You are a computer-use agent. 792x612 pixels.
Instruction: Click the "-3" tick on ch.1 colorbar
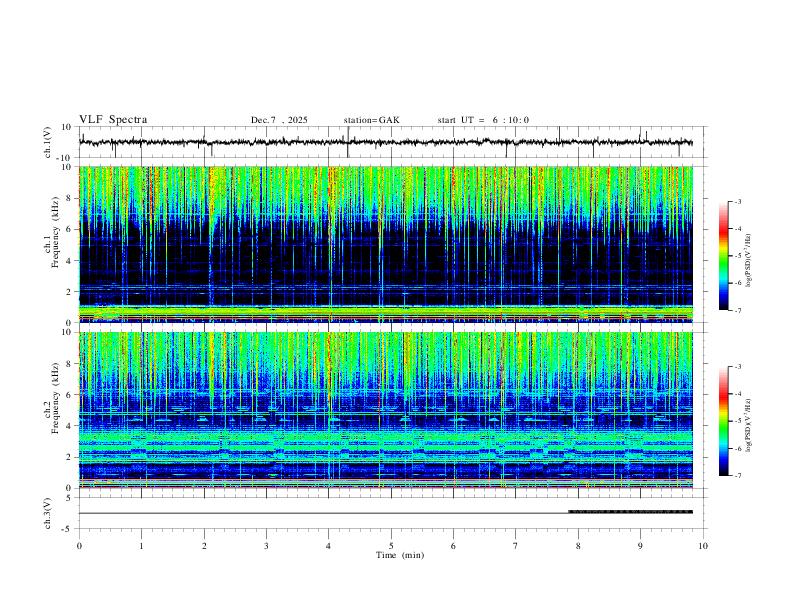tap(737, 201)
